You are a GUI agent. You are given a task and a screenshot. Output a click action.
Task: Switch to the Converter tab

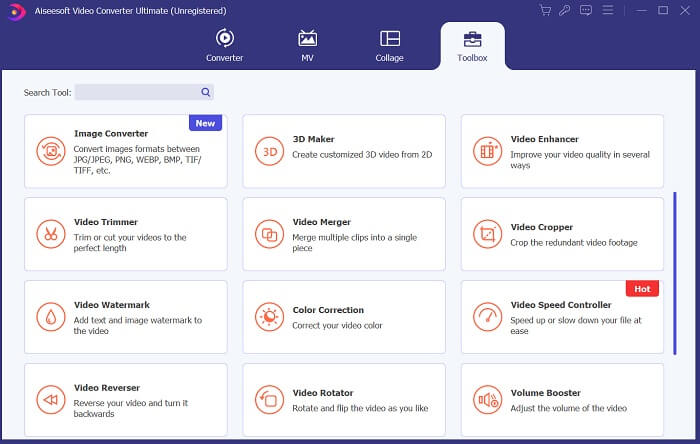pos(225,45)
